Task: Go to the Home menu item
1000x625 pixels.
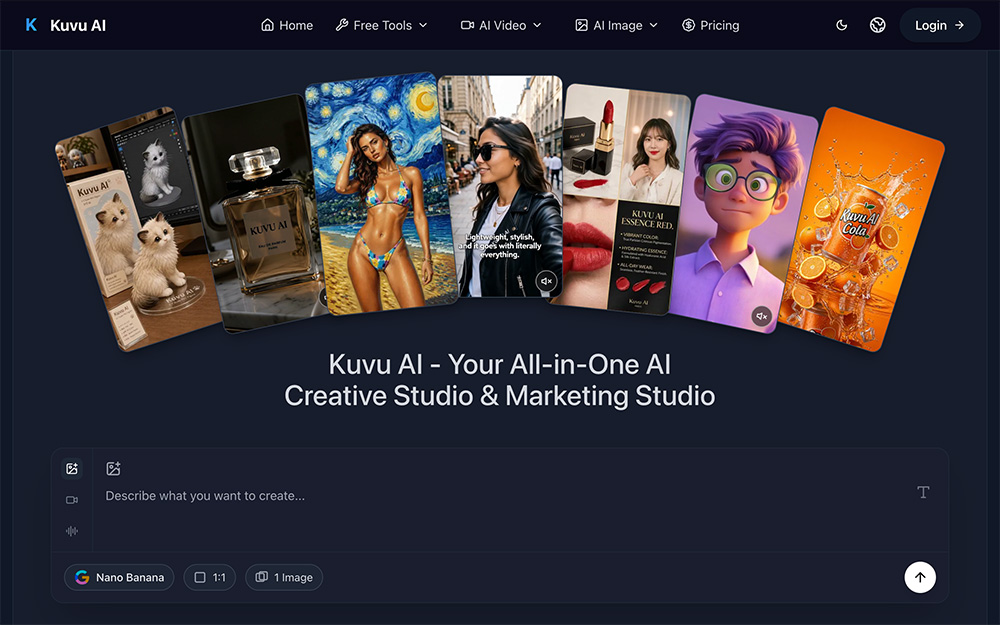Action: point(287,26)
